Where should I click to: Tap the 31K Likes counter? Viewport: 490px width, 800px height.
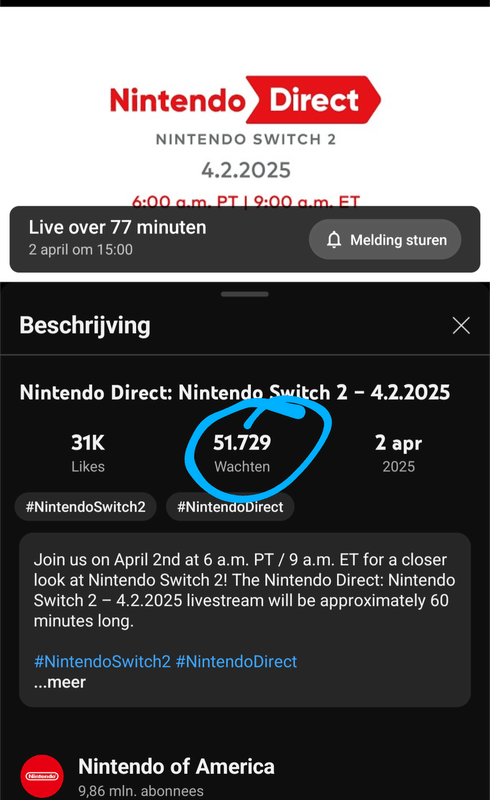88,453
